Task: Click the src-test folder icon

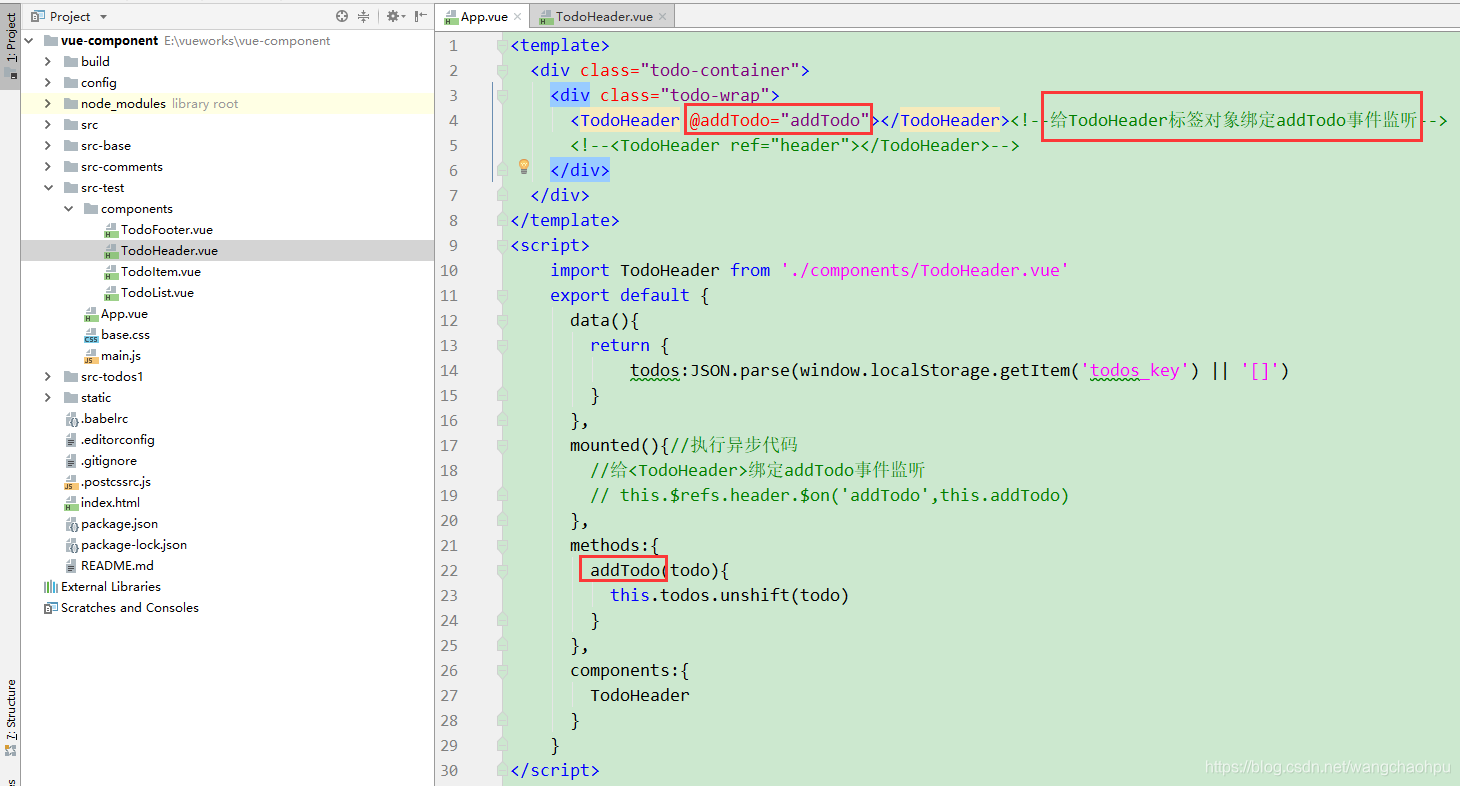Action: (x=71, y=188)
